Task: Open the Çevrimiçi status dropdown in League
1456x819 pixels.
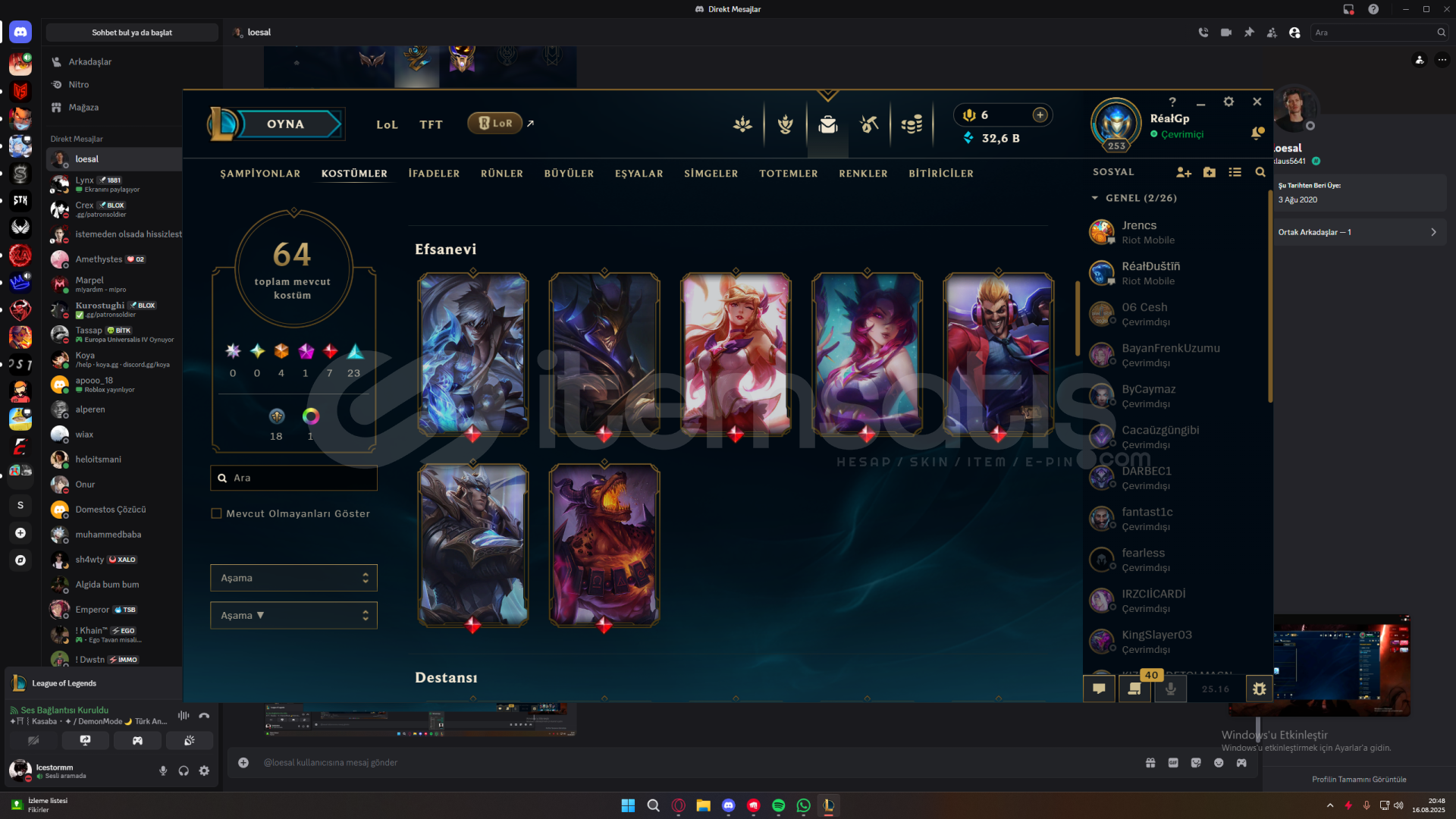Action: [1176, 134]
